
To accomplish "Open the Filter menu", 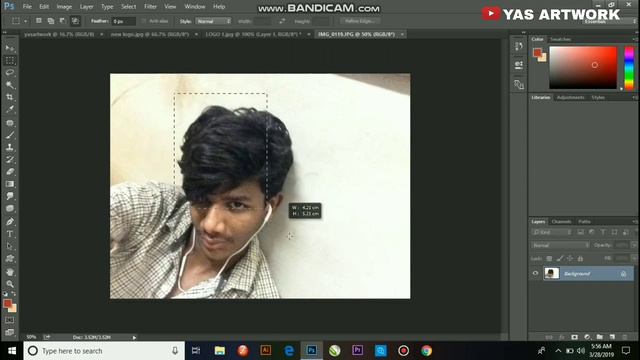I will (x=150, y=7).
